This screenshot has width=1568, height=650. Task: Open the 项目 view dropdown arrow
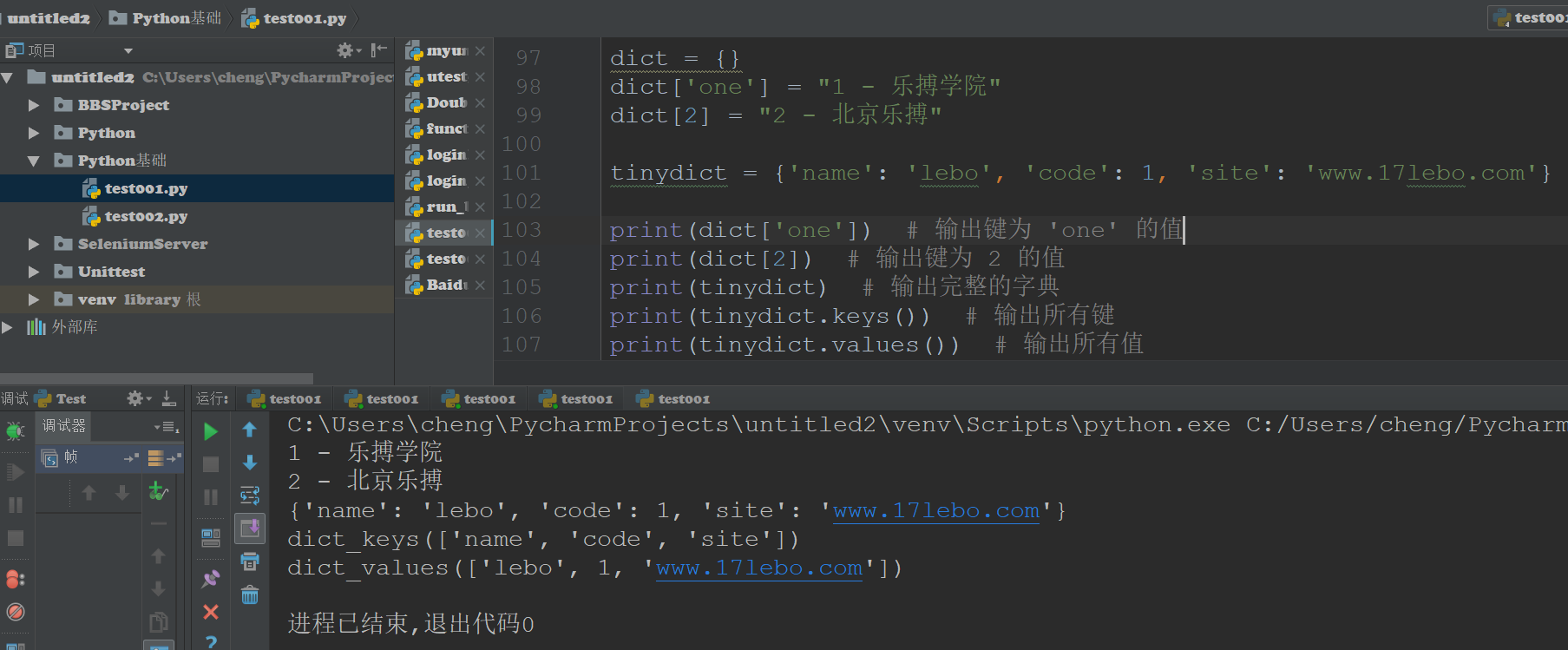128,51
